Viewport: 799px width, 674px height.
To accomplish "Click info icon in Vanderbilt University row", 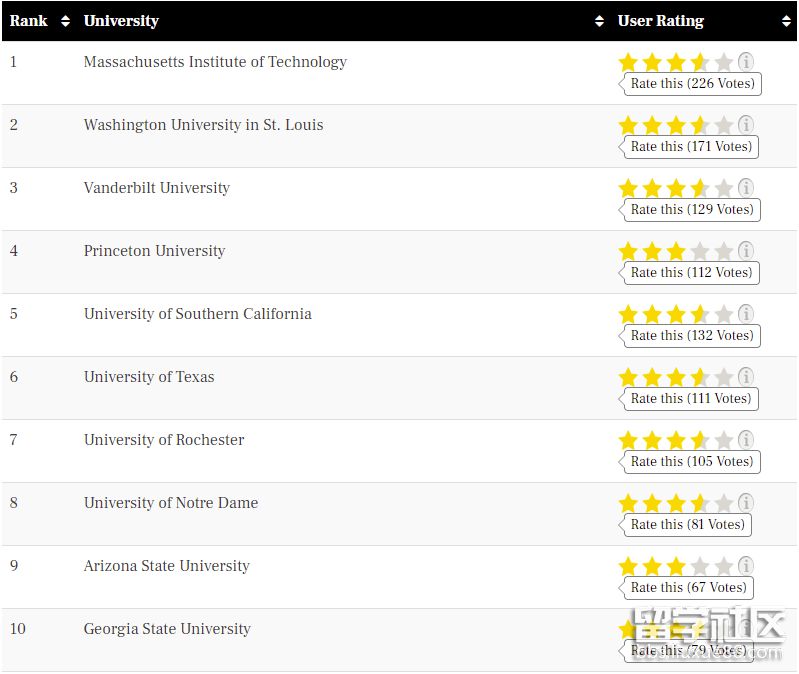I will 746,188.
